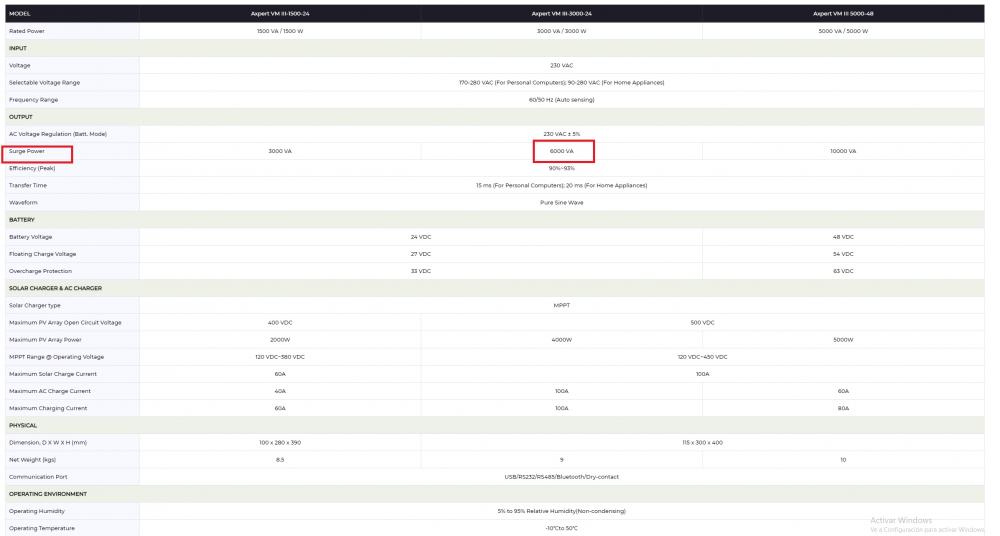Click 'USB/RS232/RS485/Bluetooth/Dry-contact' value
The width and height of the screenshot is (1000, 536).
point(562,477)
